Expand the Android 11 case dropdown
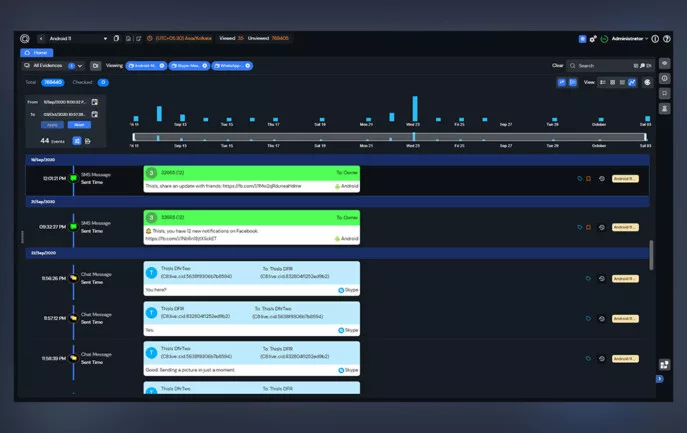The height and width of the screenshot is (433, 687). (x=104, y=39)
